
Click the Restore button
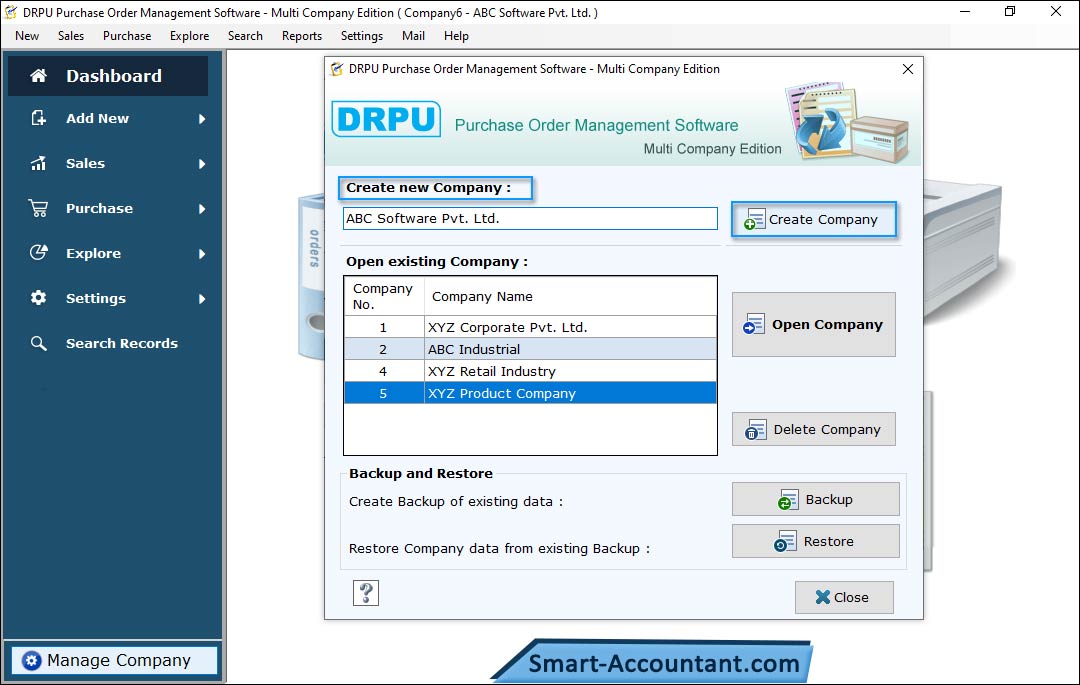click(x=816, y=541)
